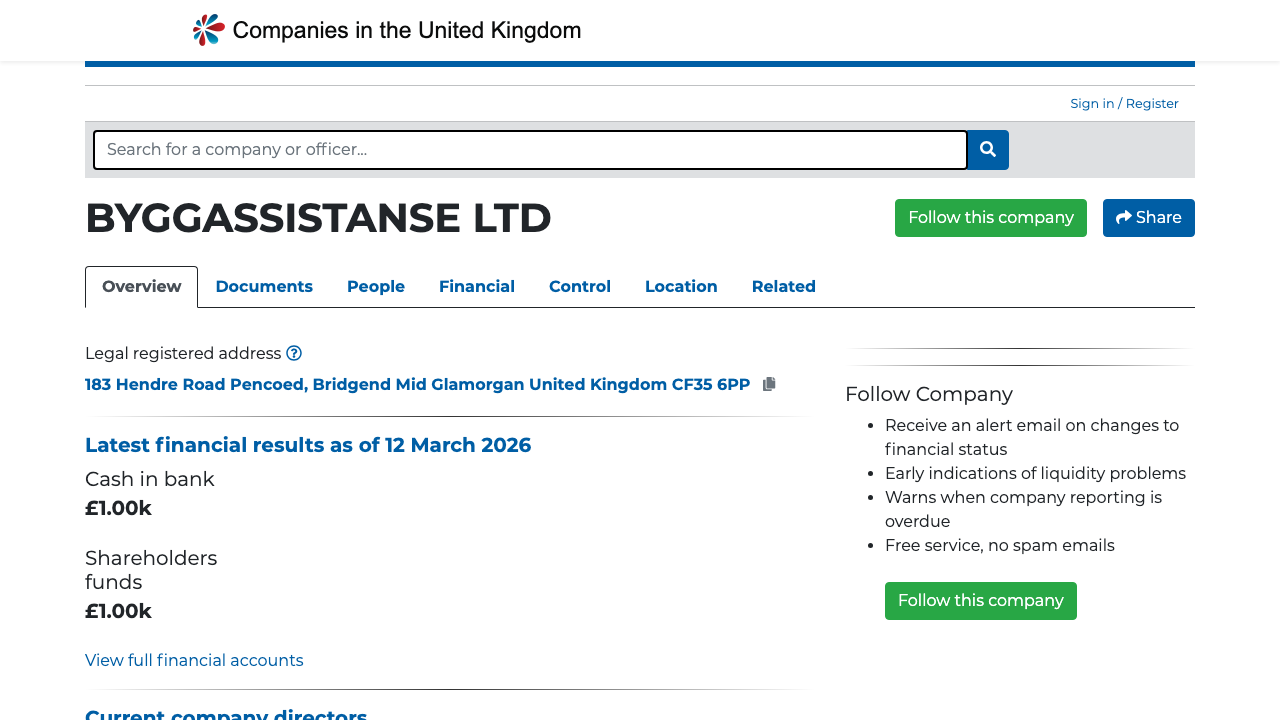The height and width of the screenshot is (720, 1280).
Task: Click the Companies in the United Kingdom logo
Action: pos(386,29)
